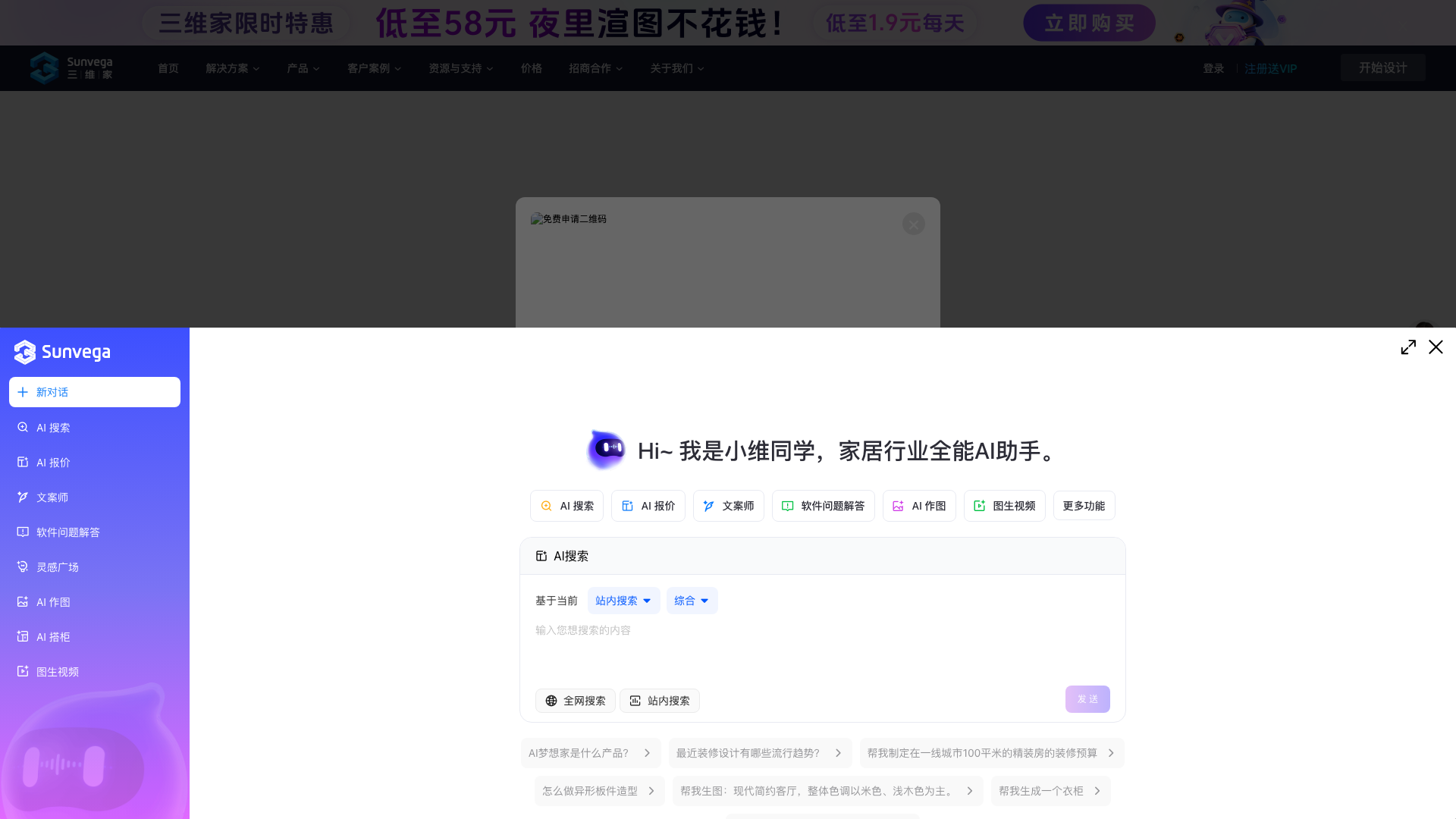The width and height of the screenshot is (1456, 819).
Task: Select the 文案师 chip above input
Action: [x=729, y=506]
